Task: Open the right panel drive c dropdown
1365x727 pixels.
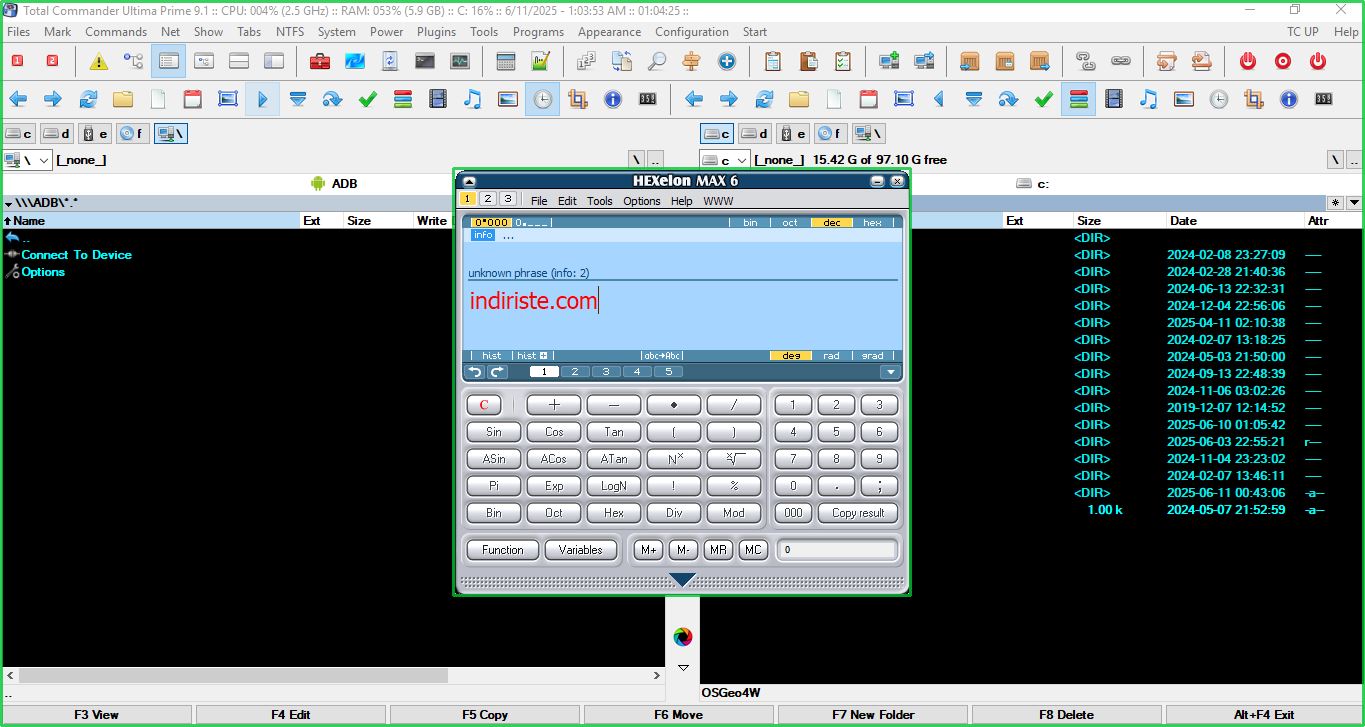Action: point(741,160)
